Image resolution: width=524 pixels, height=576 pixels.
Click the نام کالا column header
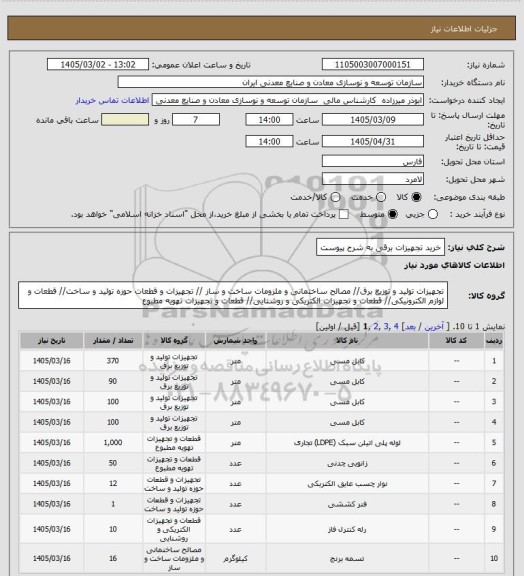coord(347,341)
